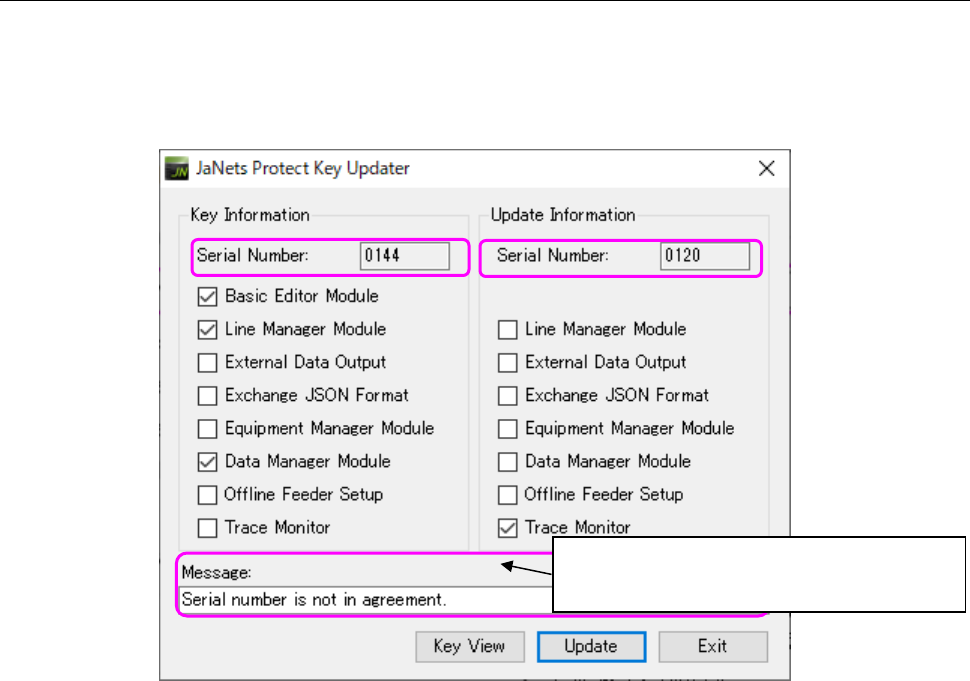Click the Exit button
This screenshot has width=970, height=681.
[712, 646]
